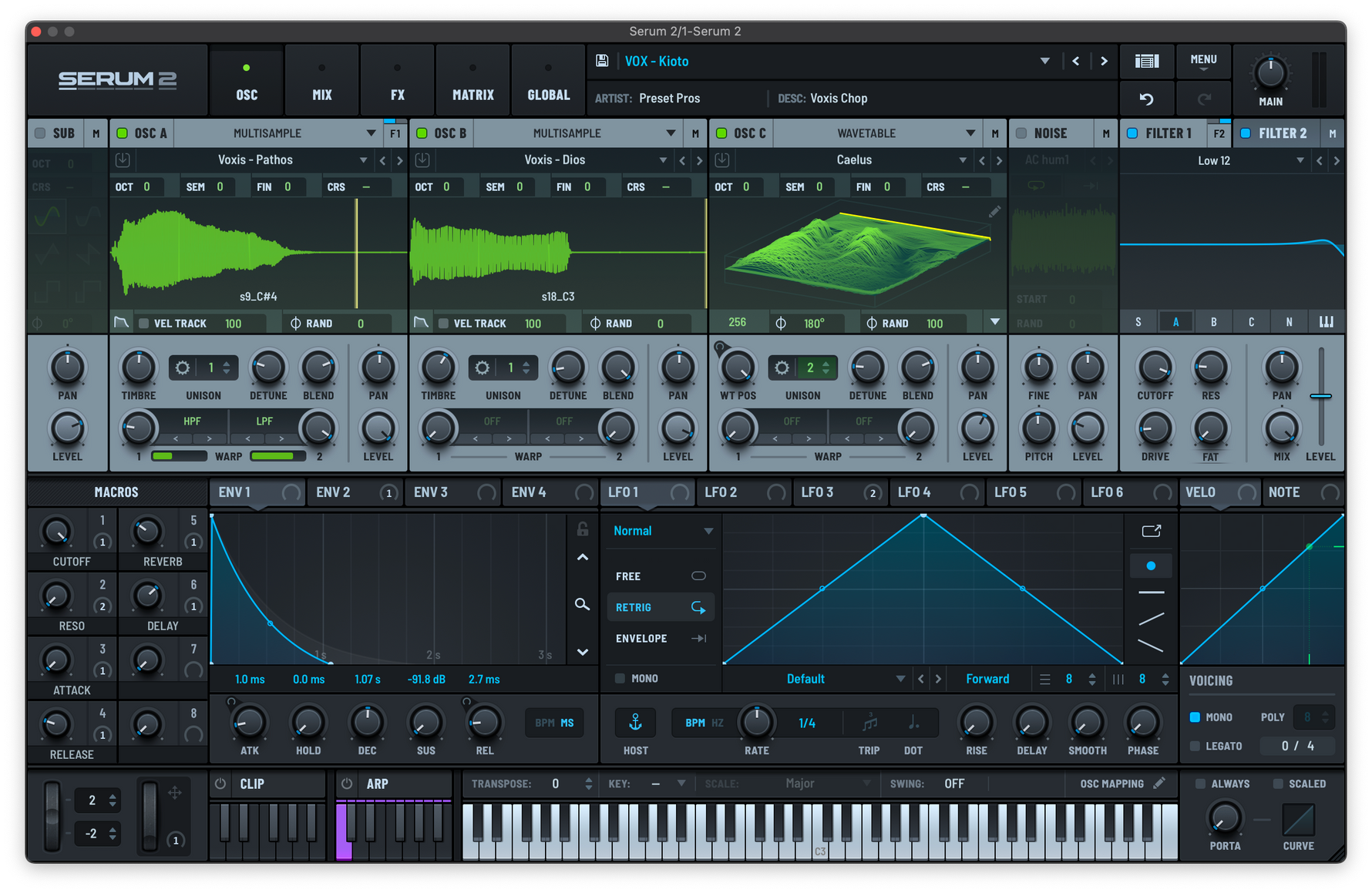Click the OSC C wavetable import icon
Viewport: 1372px width, 893px height.
[722, 159]
